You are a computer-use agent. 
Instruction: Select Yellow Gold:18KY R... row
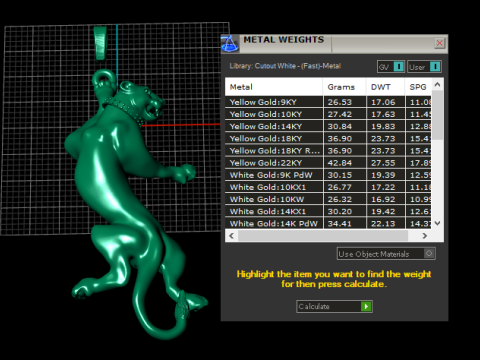[328, 151]
